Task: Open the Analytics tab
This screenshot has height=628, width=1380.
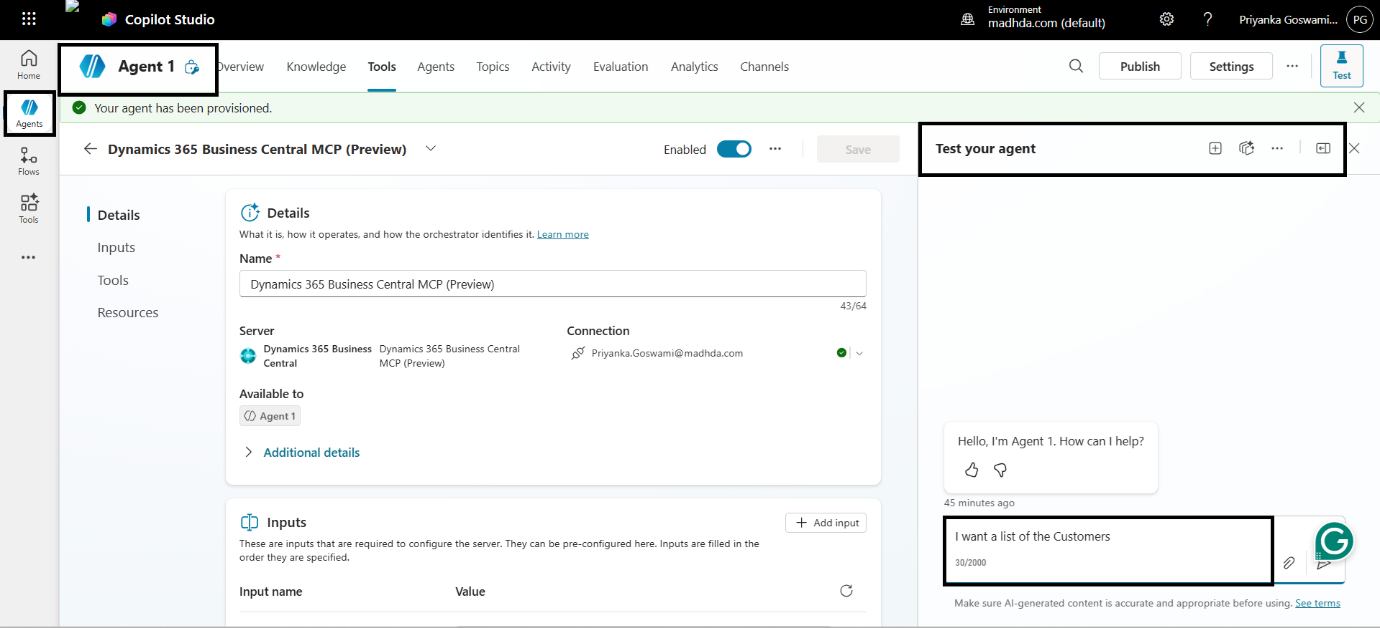Action: (x=694, y=67)
